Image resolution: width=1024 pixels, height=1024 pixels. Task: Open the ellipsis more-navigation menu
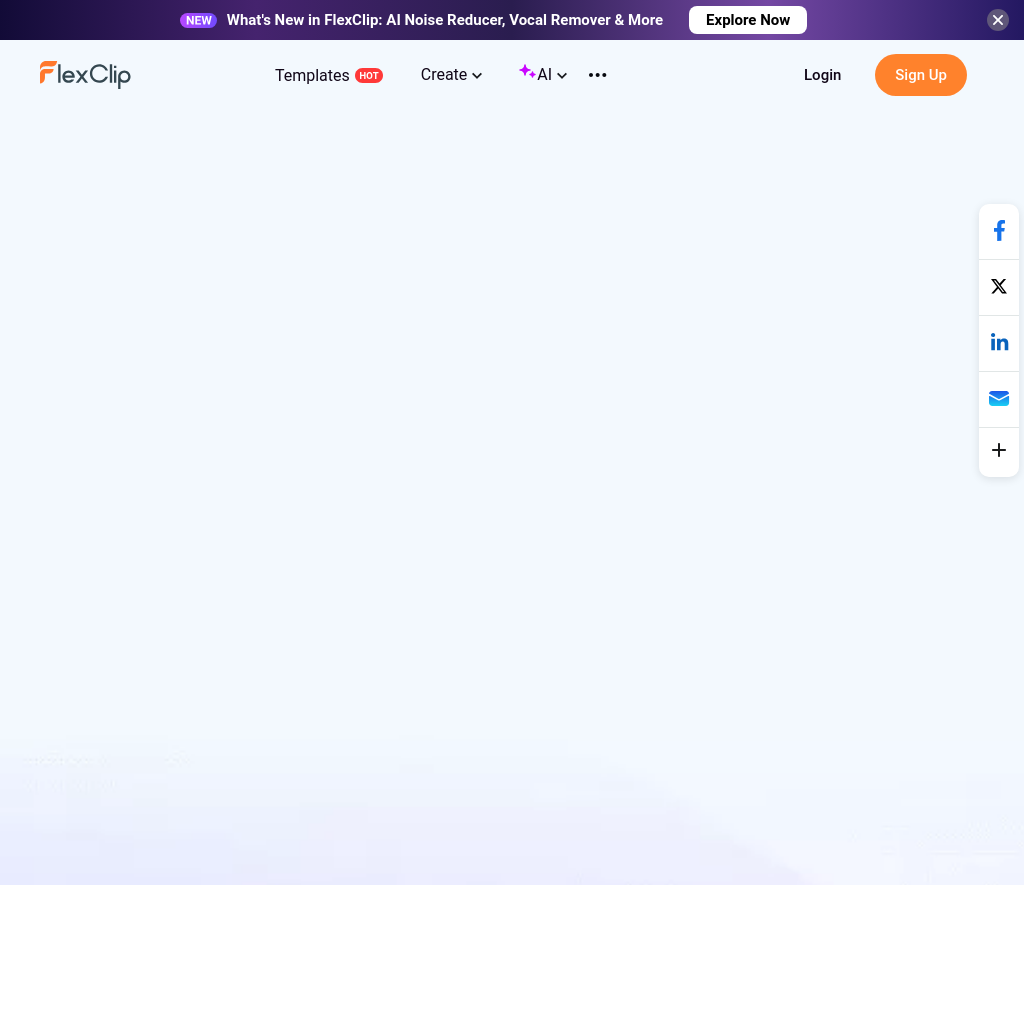tap(597, 75)
